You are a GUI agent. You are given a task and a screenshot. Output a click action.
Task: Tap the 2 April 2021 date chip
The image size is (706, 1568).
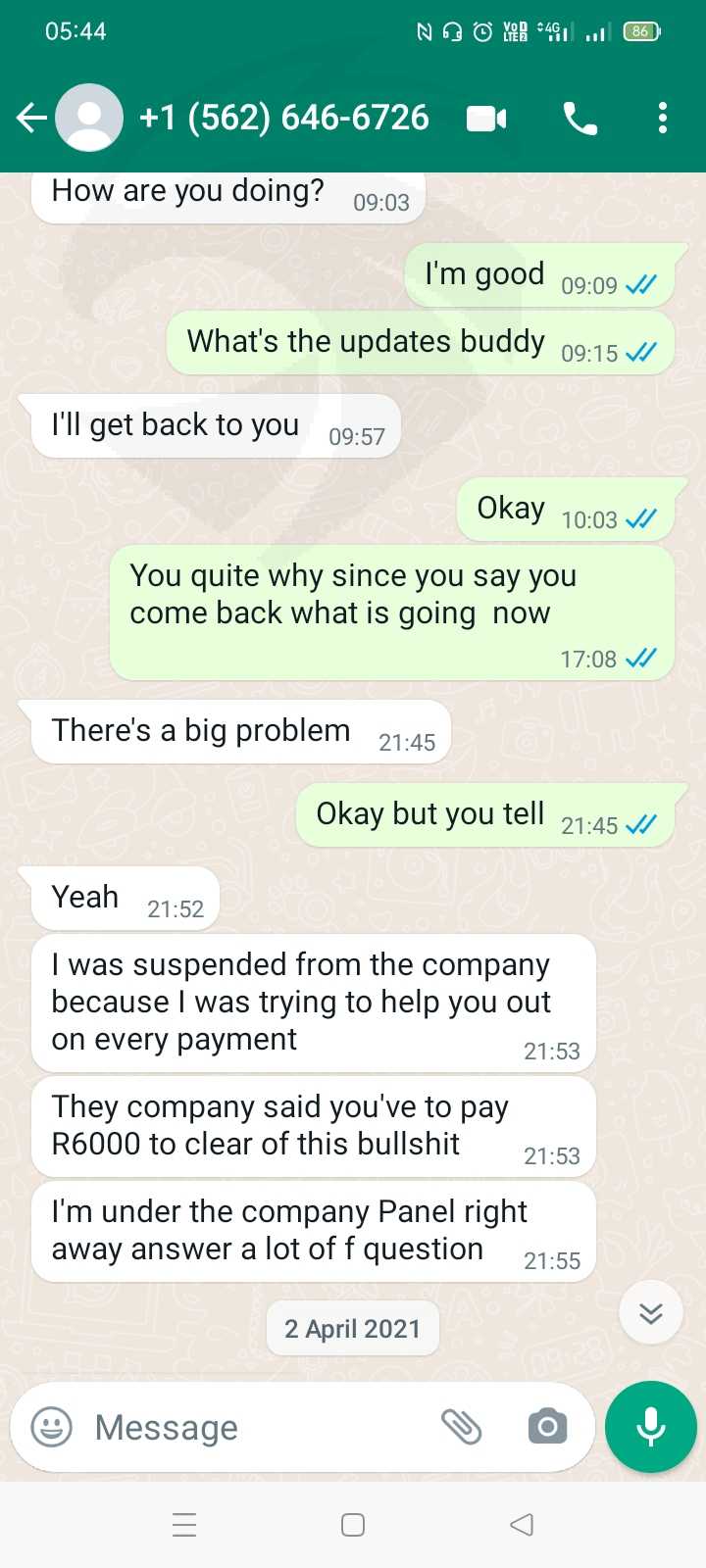[x=353, y=1329]
